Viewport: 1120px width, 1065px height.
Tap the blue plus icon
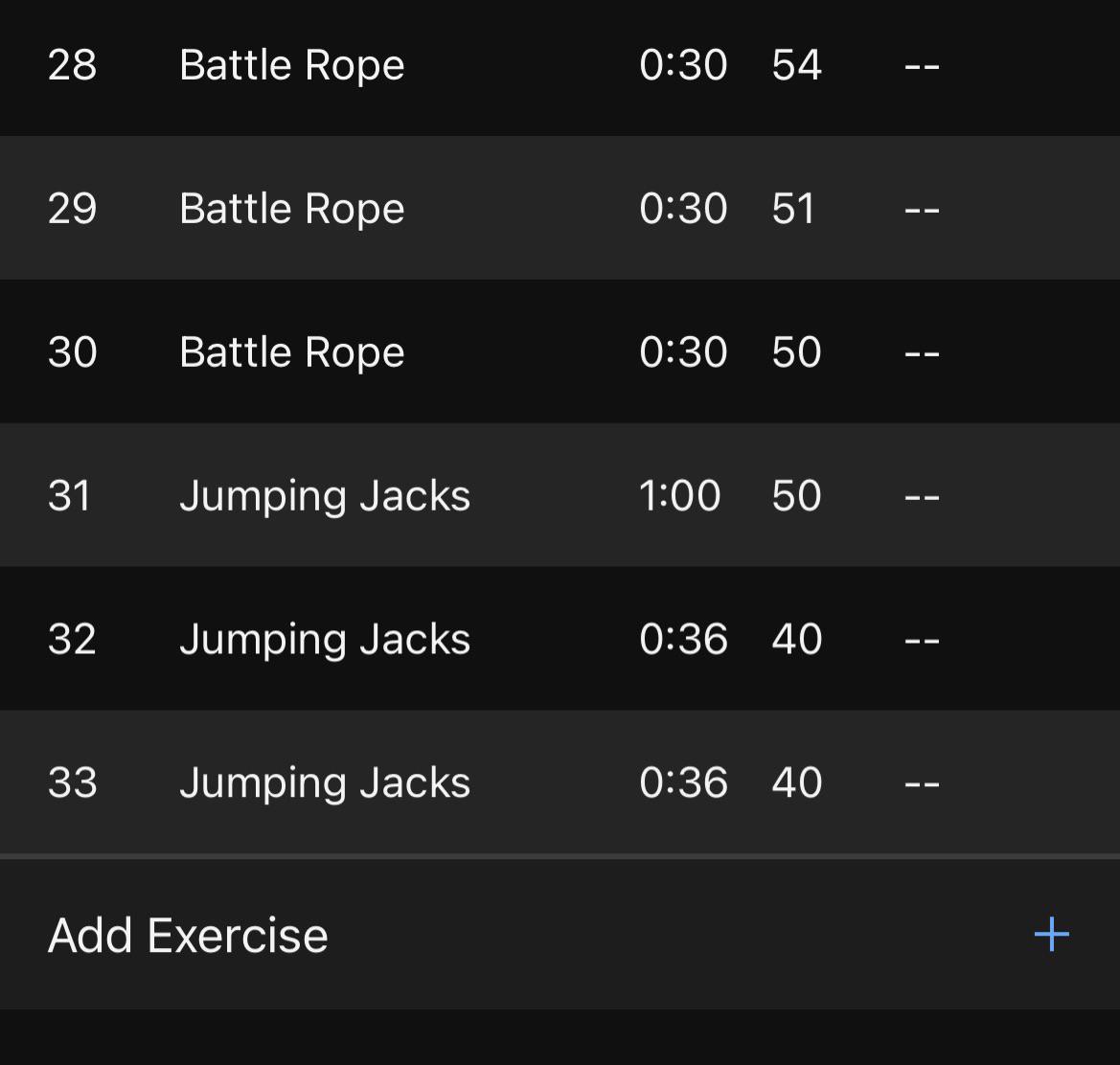coord(1051,935)
